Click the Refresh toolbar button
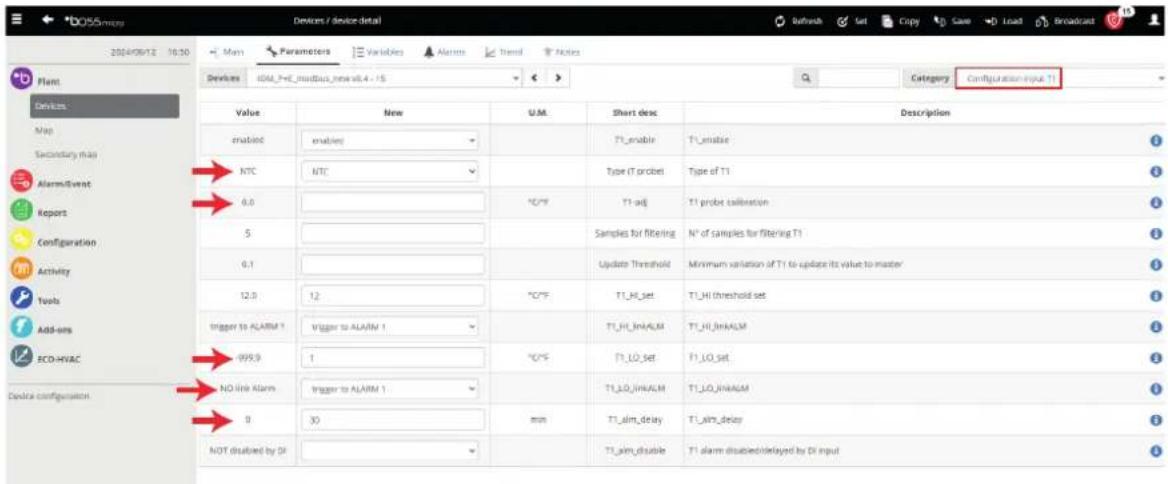The width and height of the screenshot is (1168, 484). coord(803,20)
